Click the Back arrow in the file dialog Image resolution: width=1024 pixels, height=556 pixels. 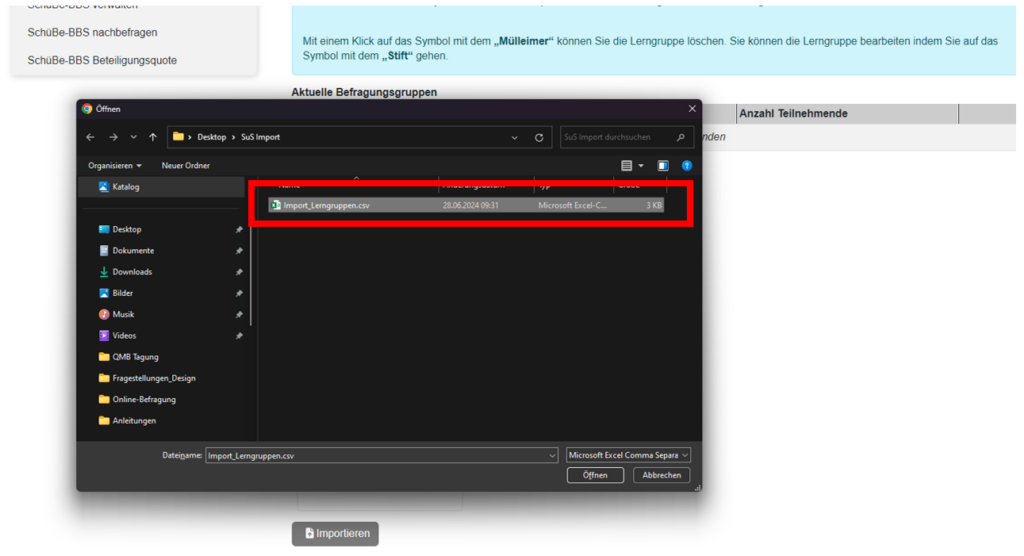pos(90,137)
